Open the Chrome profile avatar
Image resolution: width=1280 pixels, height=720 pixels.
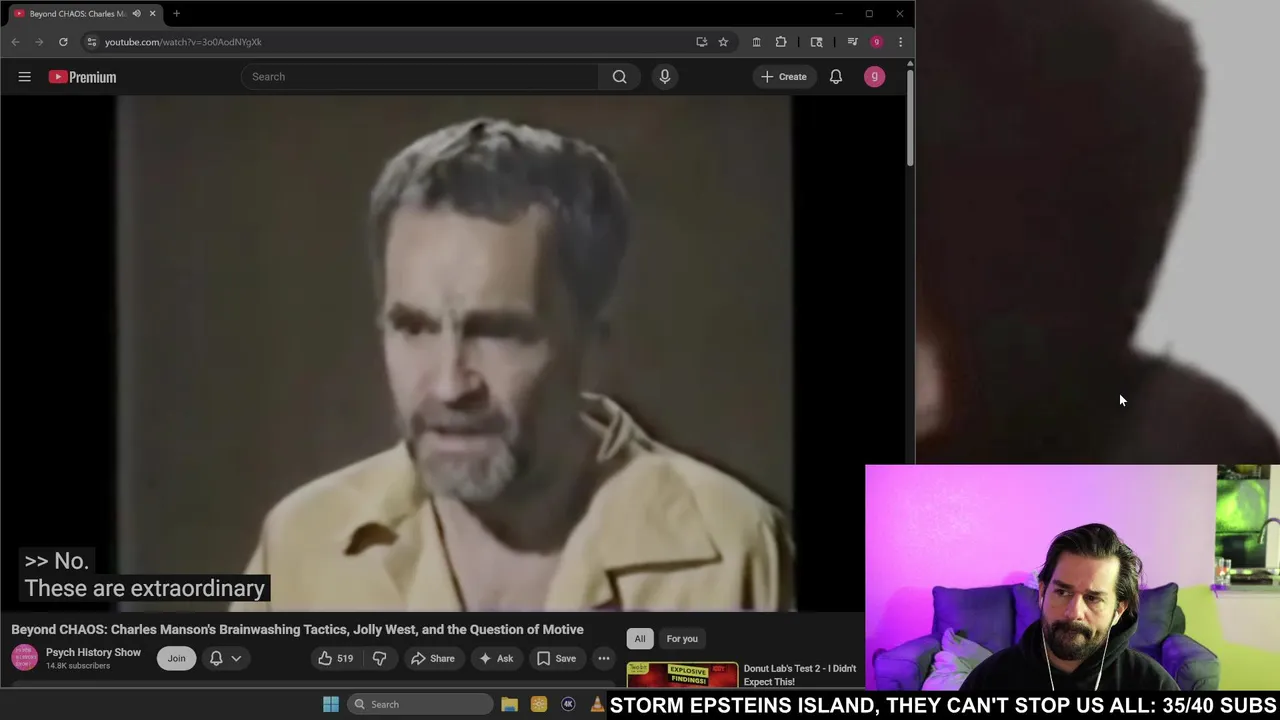click(x=877, y=42)
